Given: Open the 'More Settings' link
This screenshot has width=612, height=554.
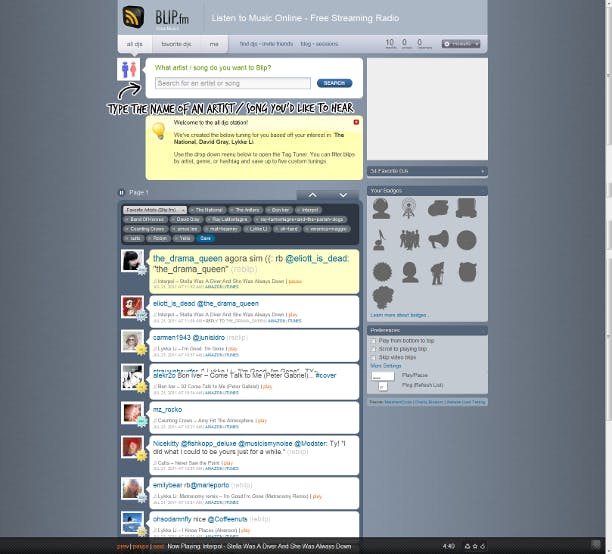Looking at the screenshot, I should (386, 366).
